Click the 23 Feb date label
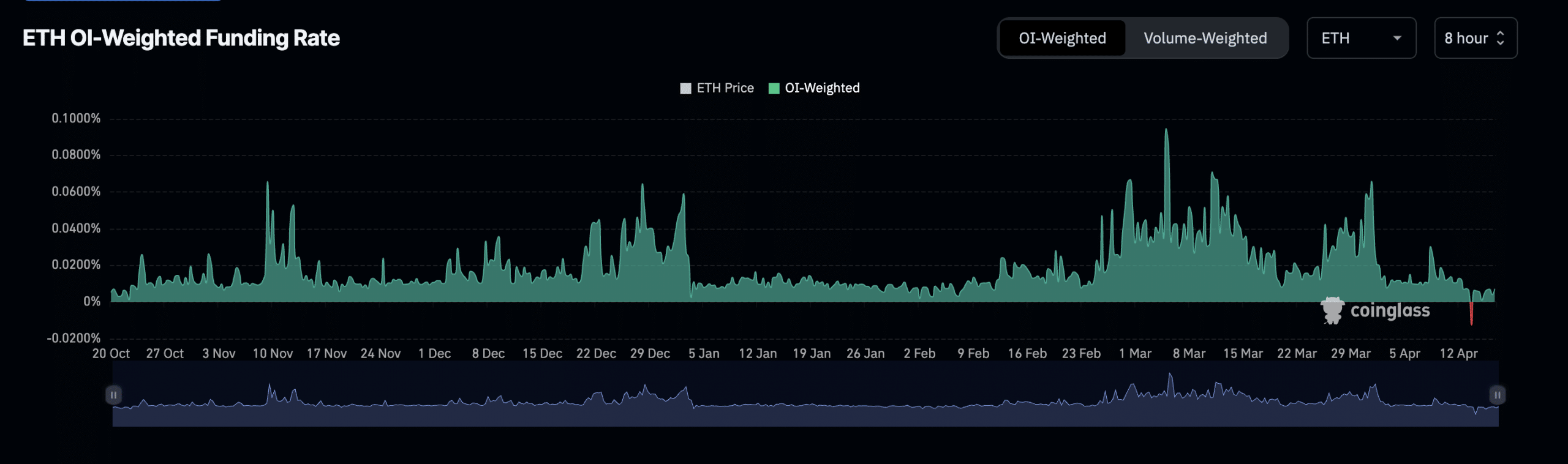 [1081, 354]
